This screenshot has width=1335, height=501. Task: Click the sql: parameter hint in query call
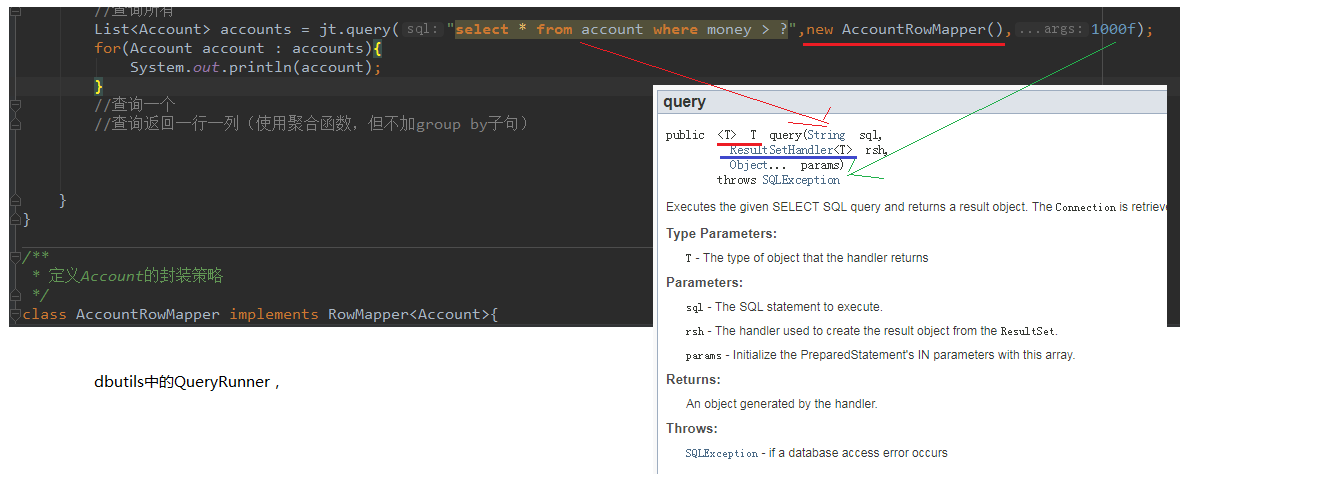(x=423, y=30)
